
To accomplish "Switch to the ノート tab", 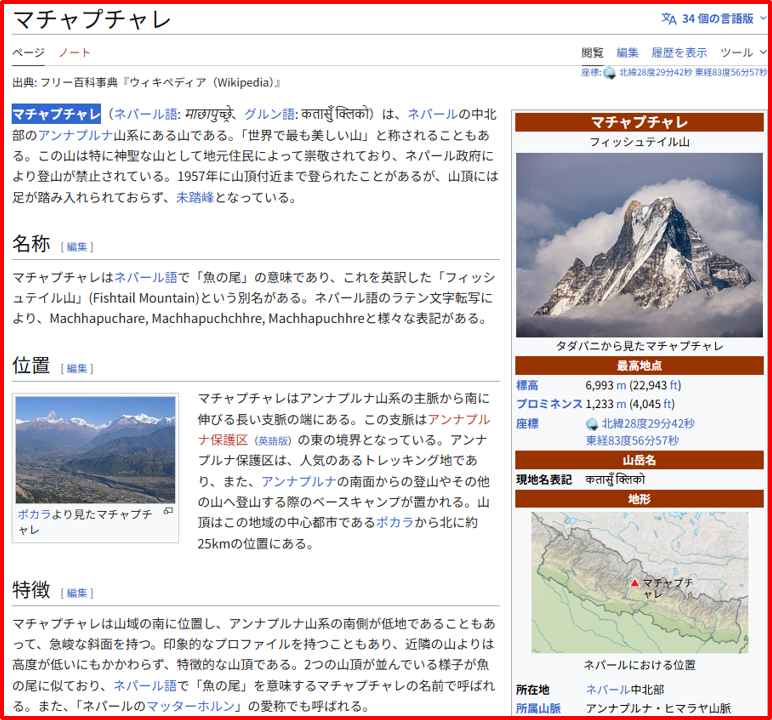I will click(75, 53).
